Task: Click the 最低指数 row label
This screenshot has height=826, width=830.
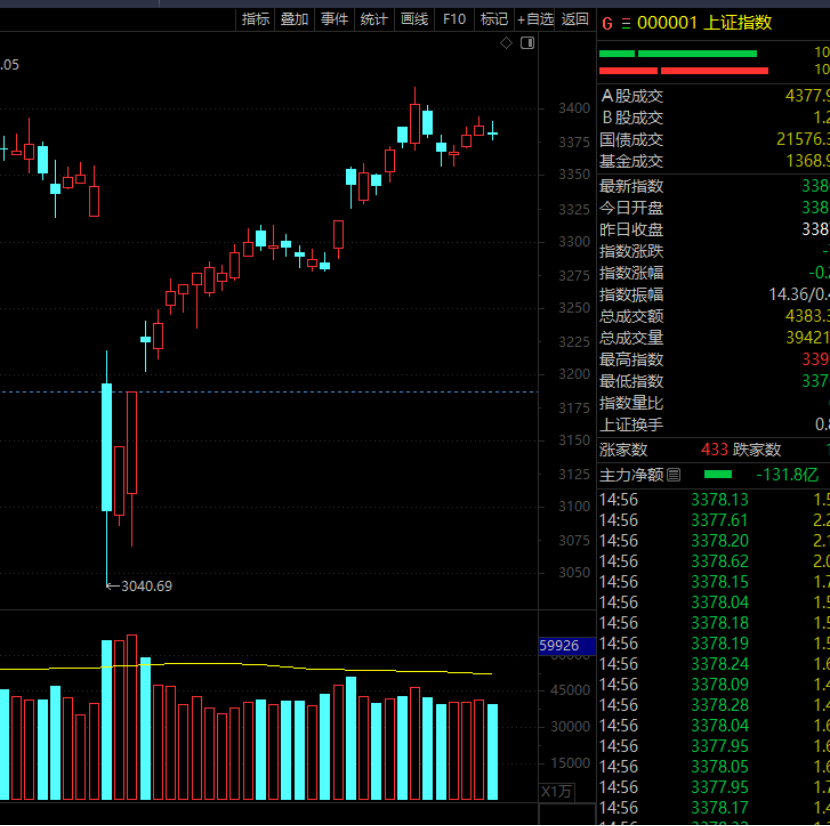Action: pyautogui.click(x=631, y=381)
